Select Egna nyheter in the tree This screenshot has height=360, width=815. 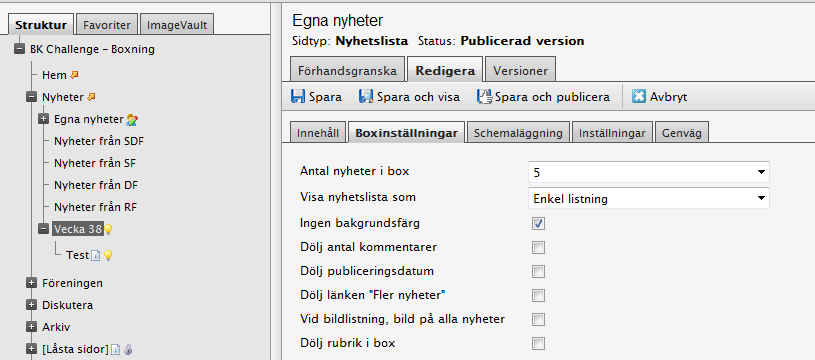tap(88, 119)
